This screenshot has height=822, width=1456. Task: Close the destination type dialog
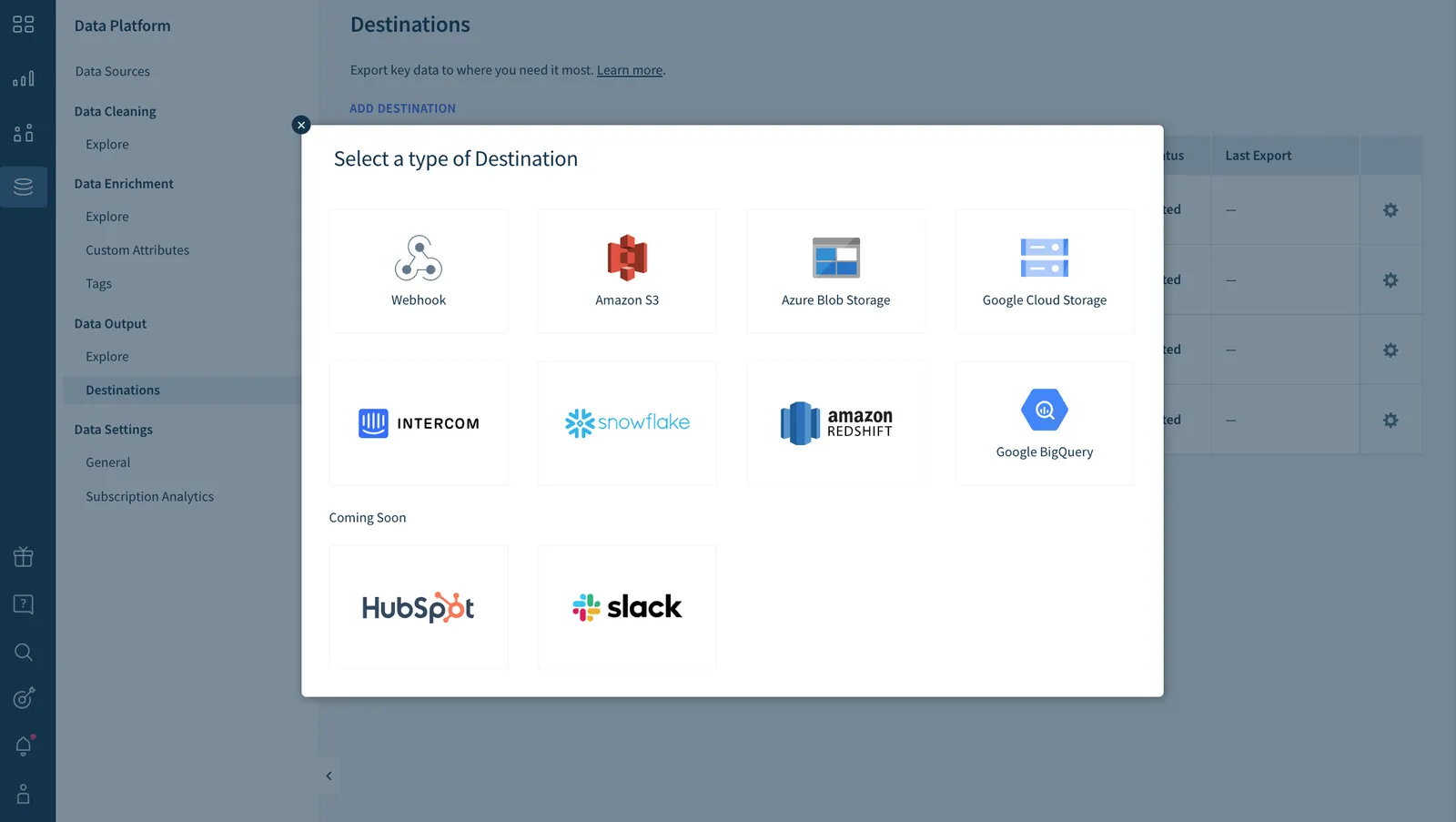click(x=301, y=125)
